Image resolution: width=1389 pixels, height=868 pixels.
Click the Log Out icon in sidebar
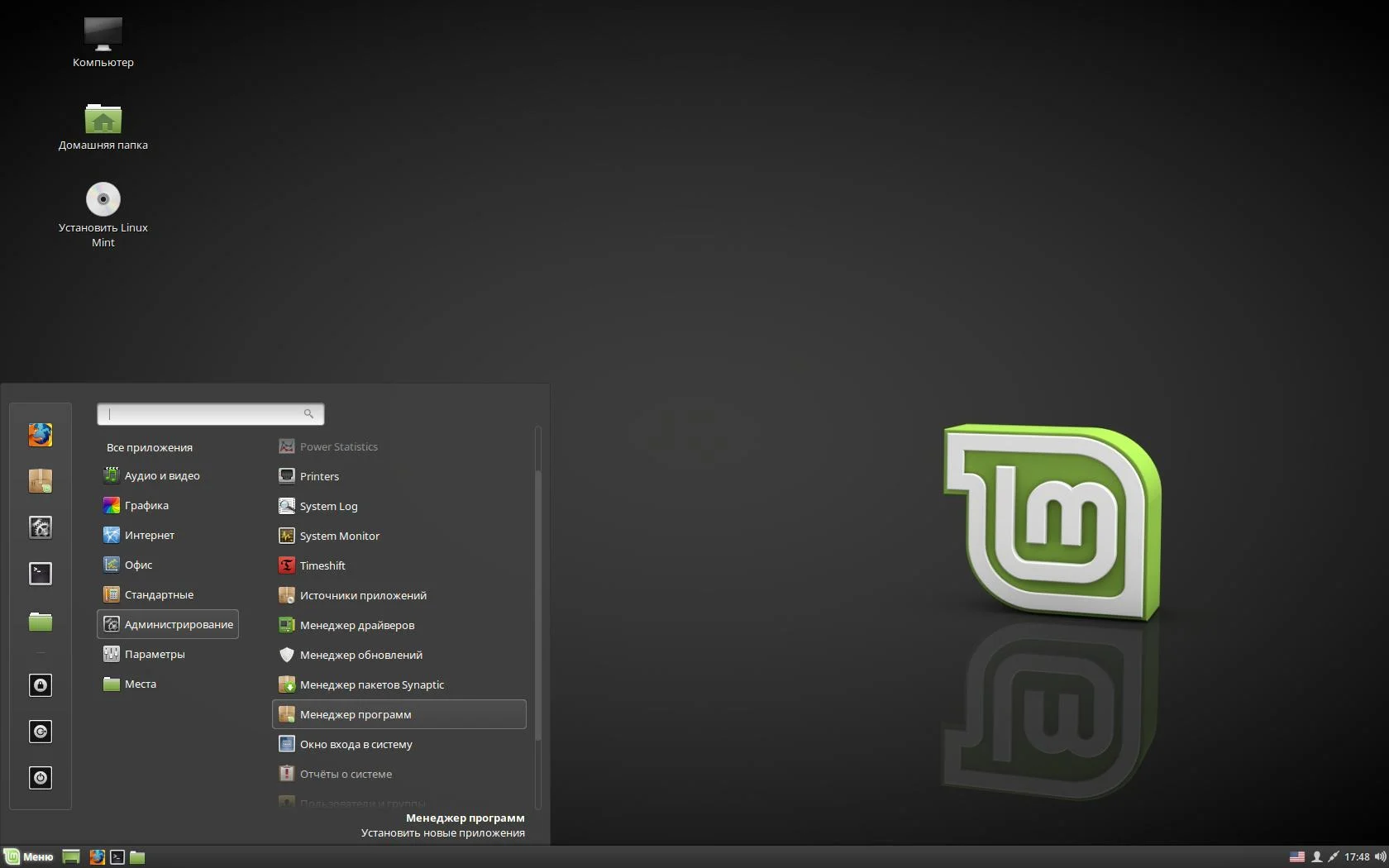[x=41, y=732]
